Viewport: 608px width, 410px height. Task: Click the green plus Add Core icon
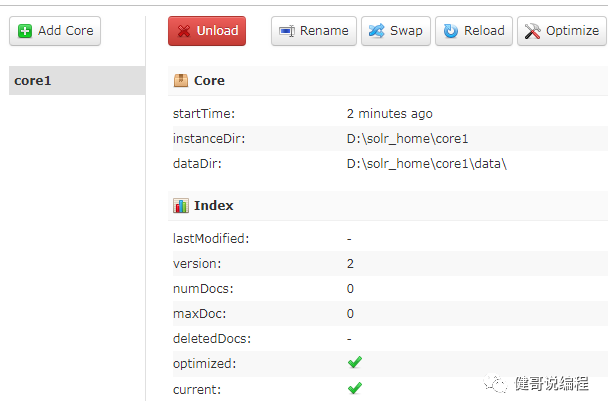(x=25, y=31)
